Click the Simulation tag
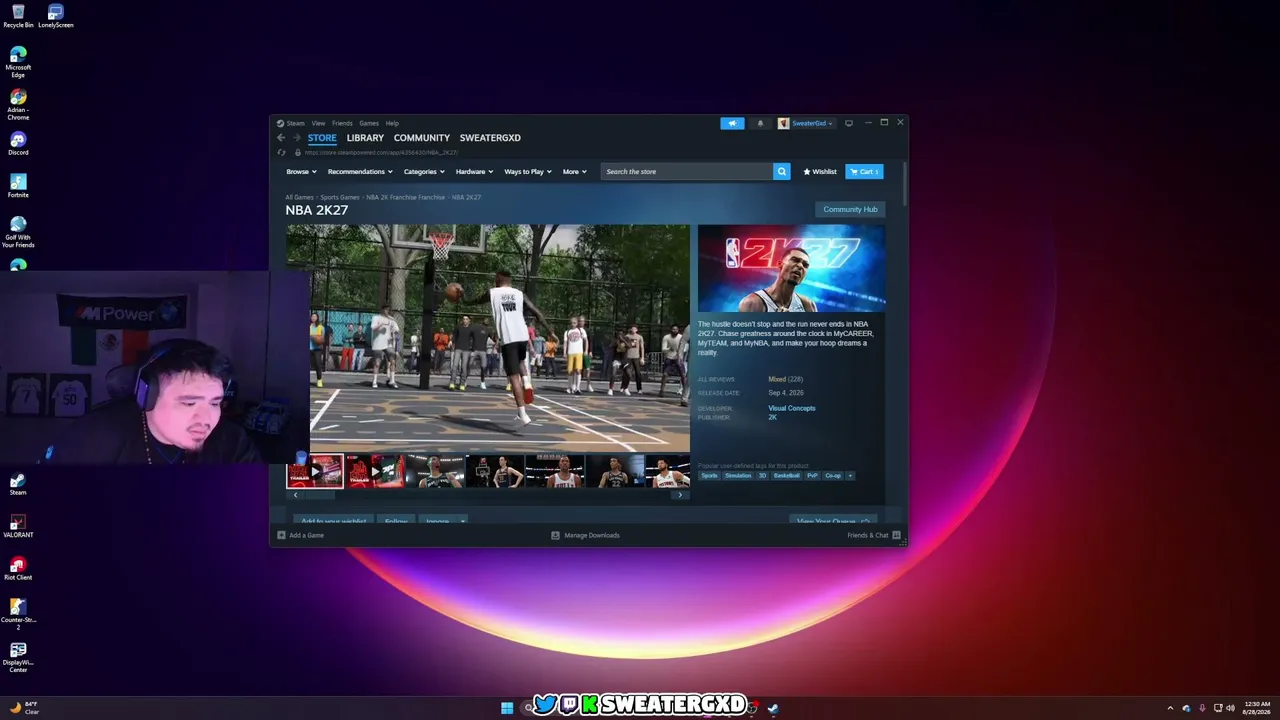1280x720 pixels. 738,476
